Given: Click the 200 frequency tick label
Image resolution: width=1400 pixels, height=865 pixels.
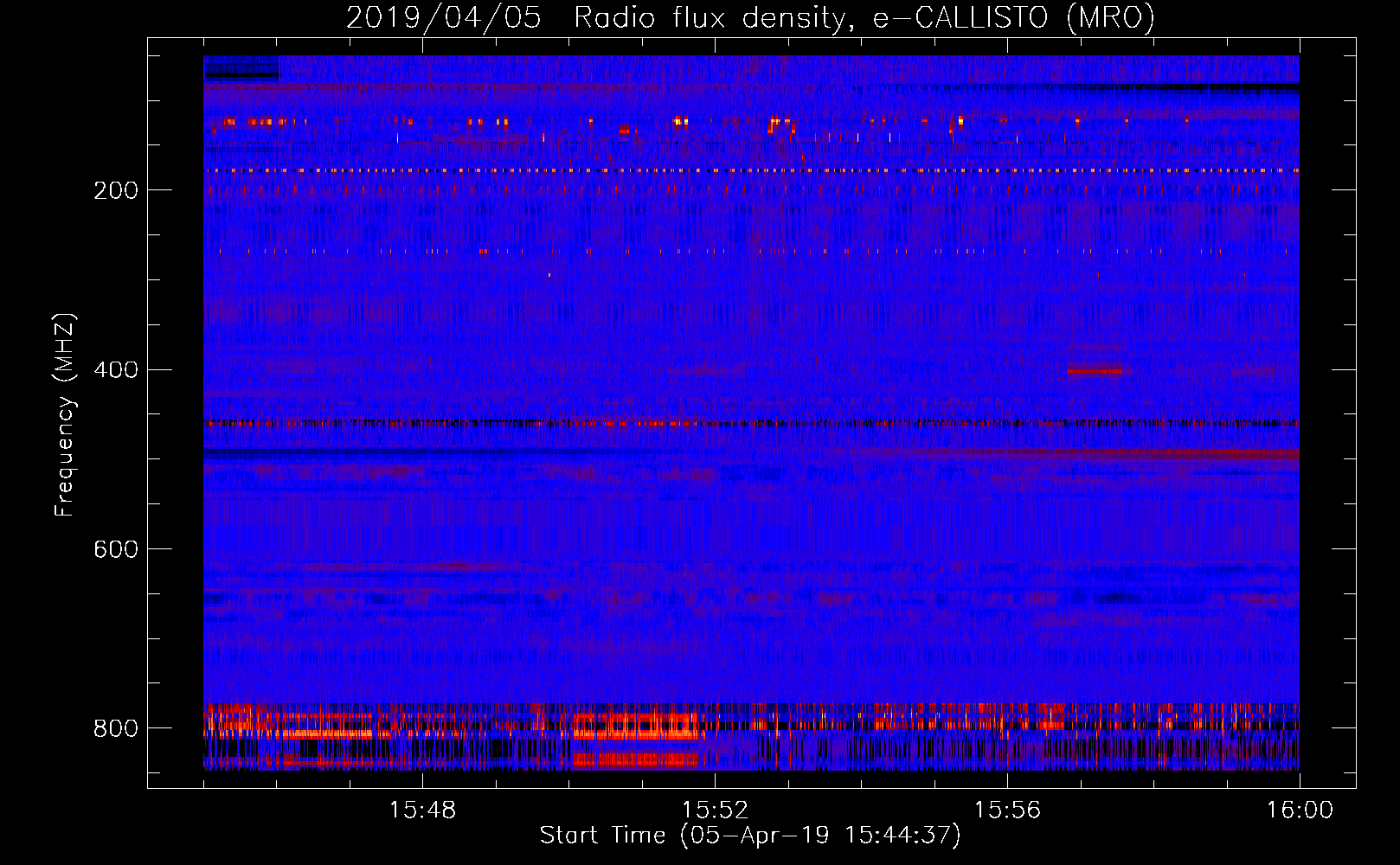Looking at the screenshot, I should pyautogui.click(x=116, y=190).
